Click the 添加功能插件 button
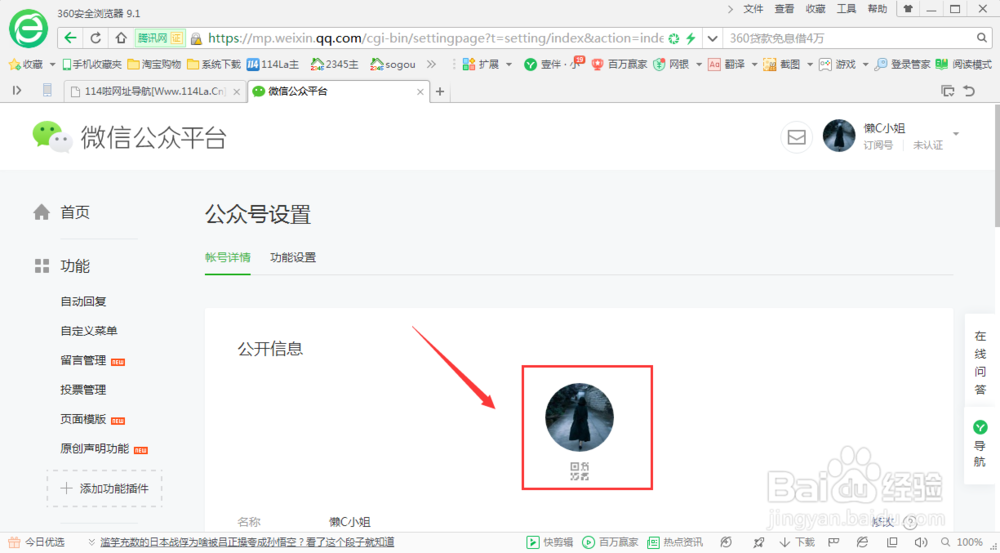Screen dimensions: 1000x553 pyautogui.click(x=105, y=489)
